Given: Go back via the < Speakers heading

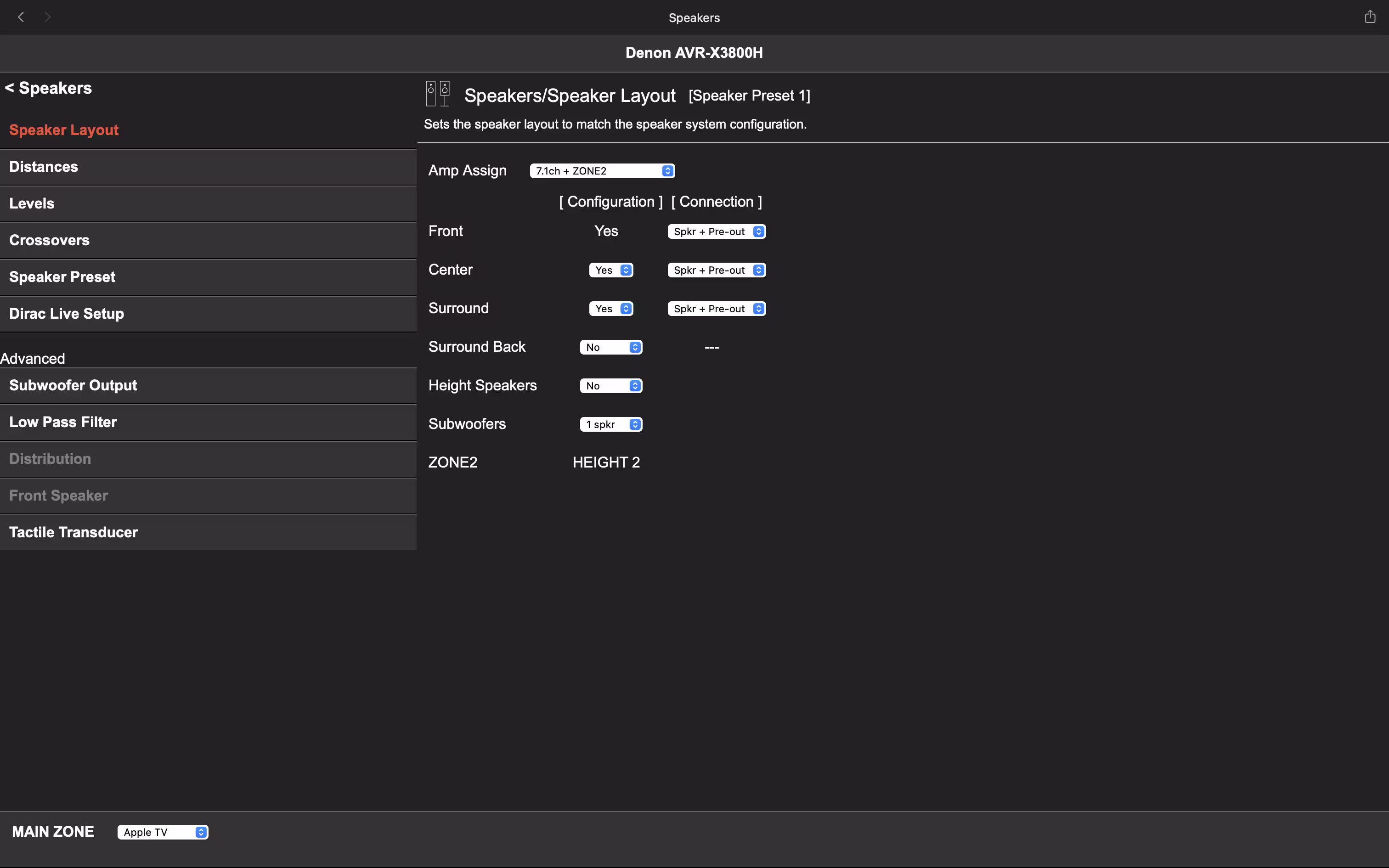Looking at the screenshot, I should click(x=49, y=88).
